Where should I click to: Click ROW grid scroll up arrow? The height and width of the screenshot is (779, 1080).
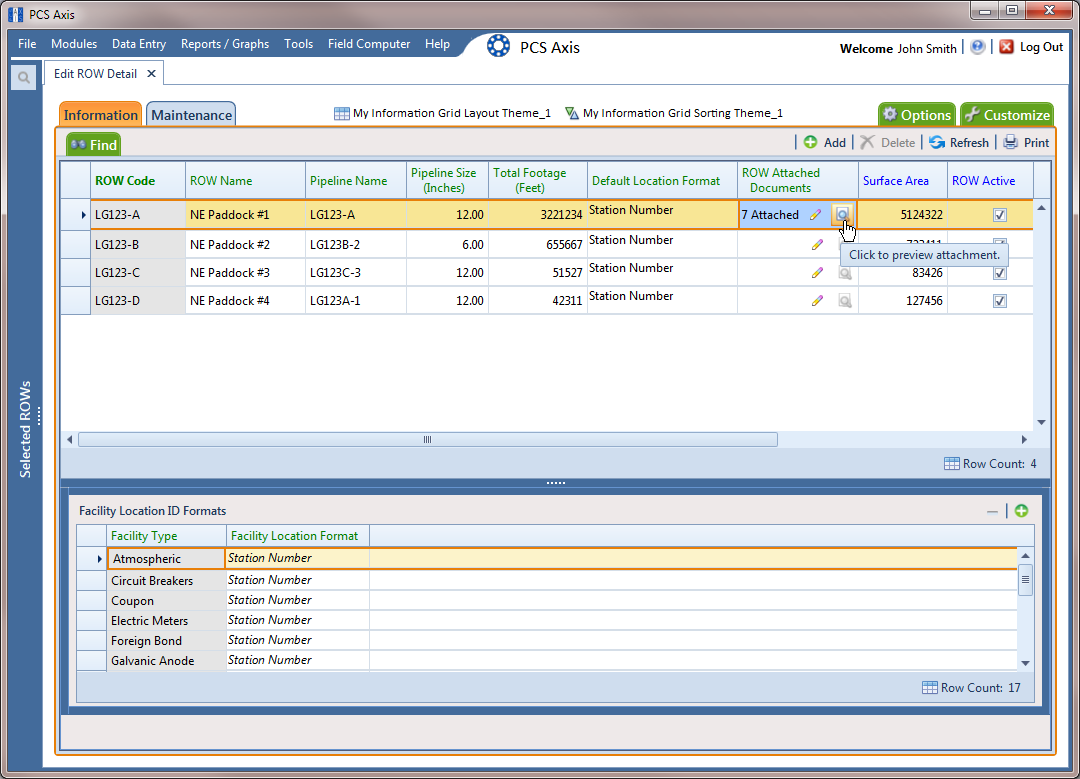(1041, 208)
